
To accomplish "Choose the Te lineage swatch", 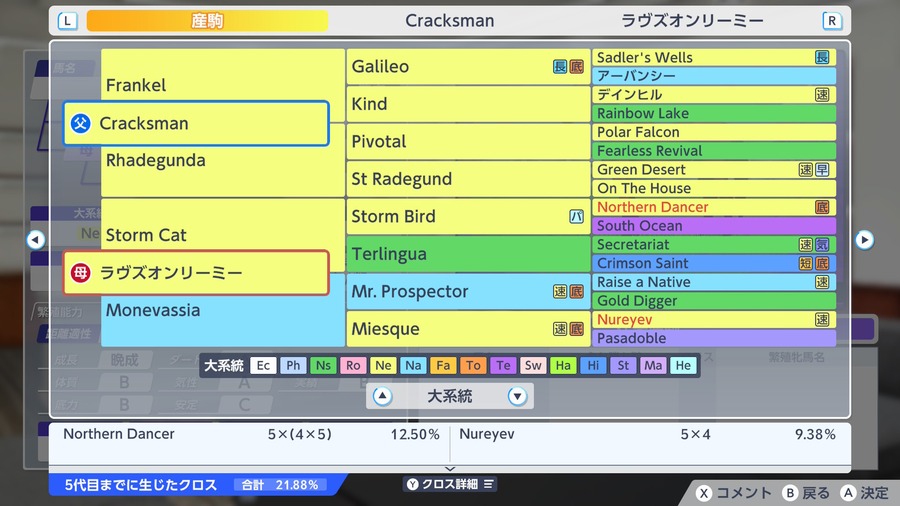I will coord(503,365).
